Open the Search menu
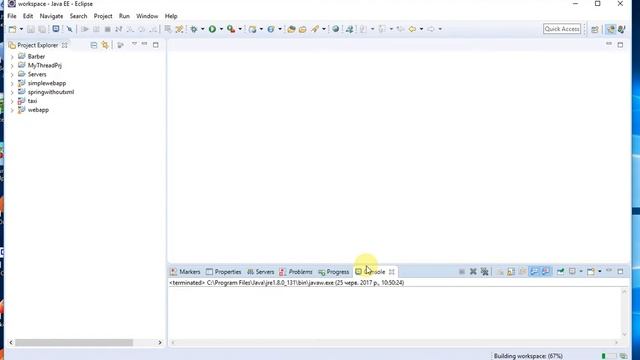 (x=78, y=16)
